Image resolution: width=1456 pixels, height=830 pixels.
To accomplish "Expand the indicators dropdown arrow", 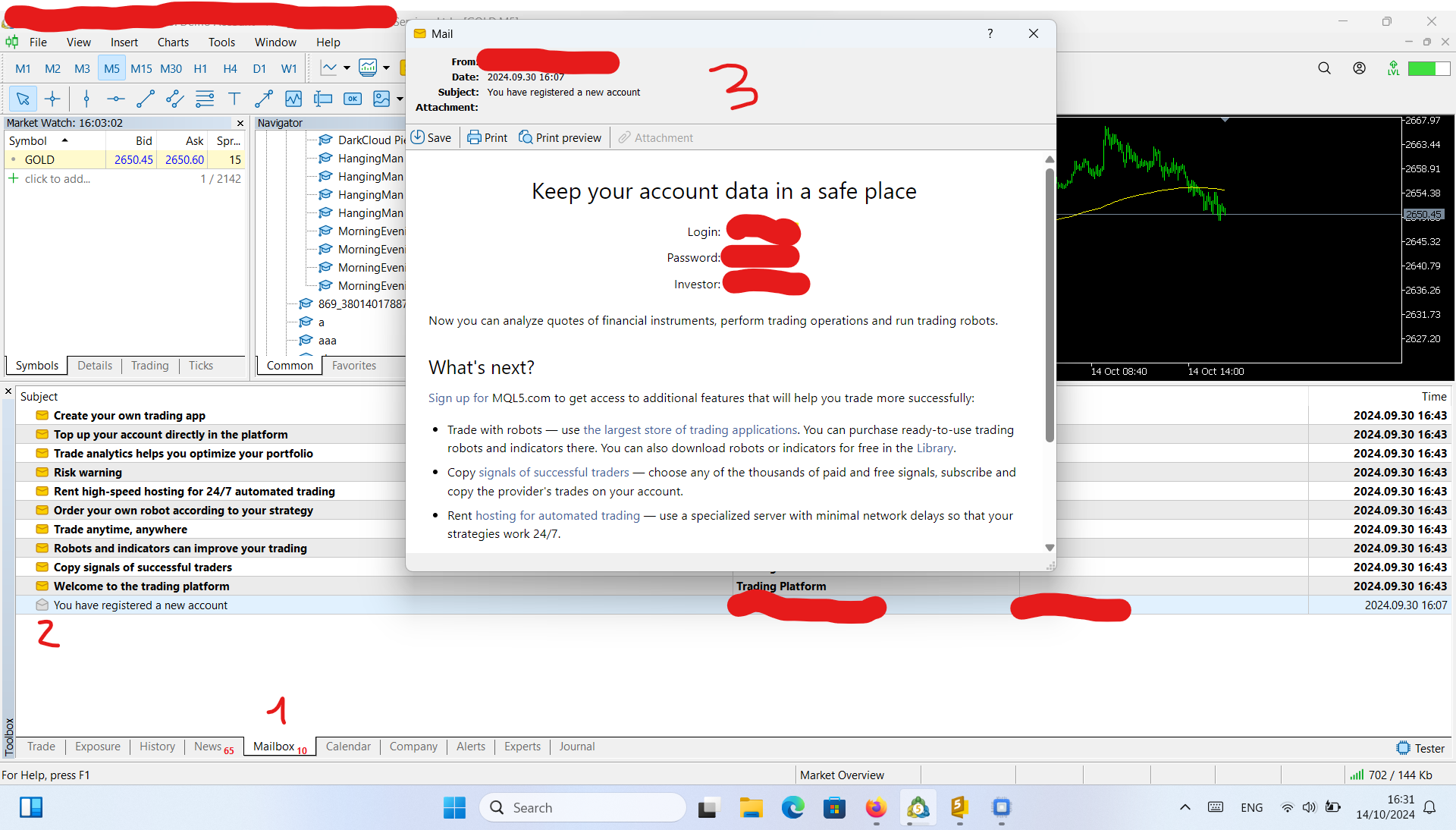I will point(386,68).
